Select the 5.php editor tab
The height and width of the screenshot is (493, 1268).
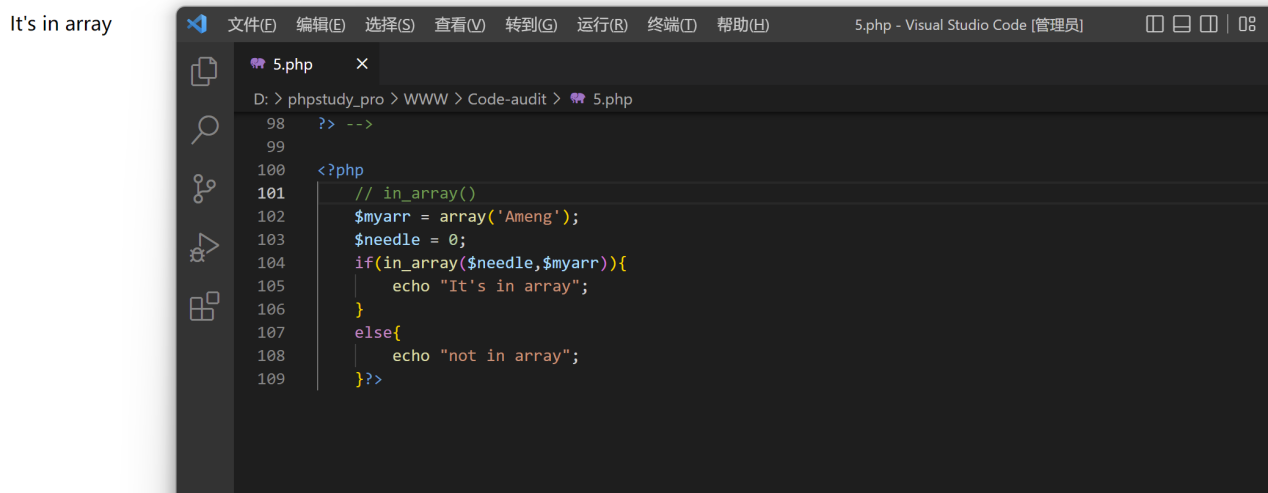click(307, 64)
